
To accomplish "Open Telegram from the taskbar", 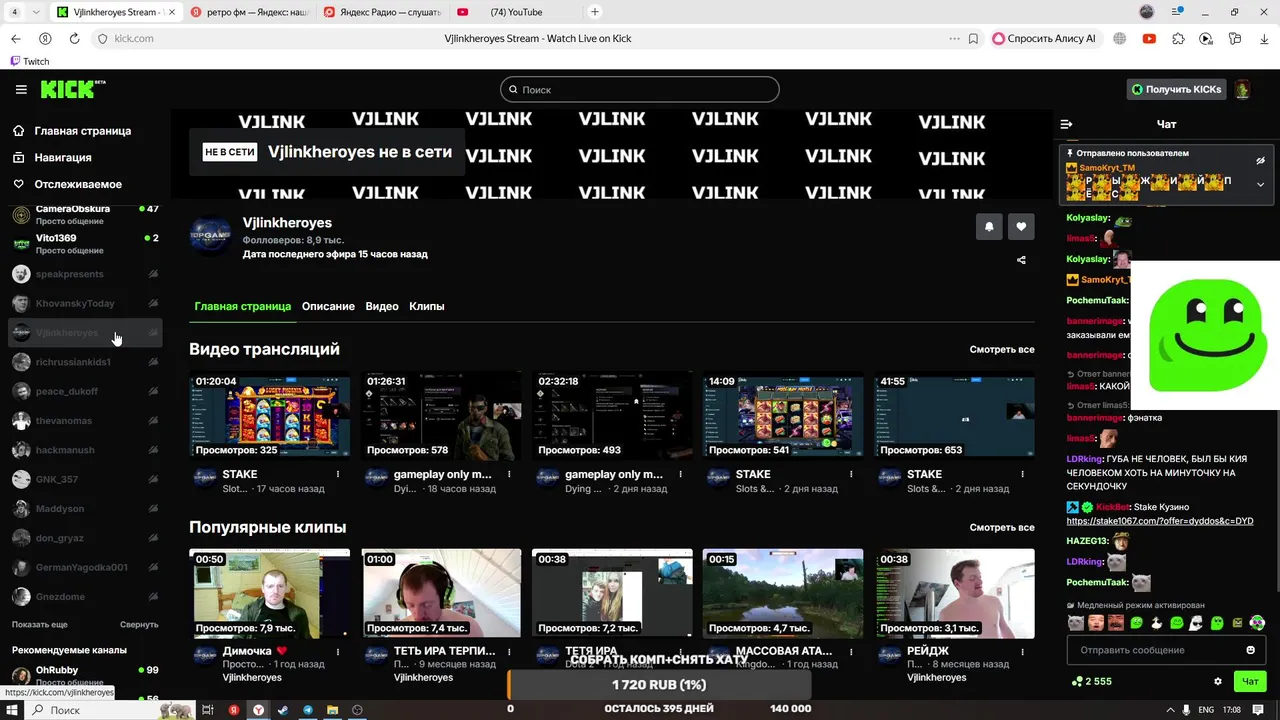I will (308, 709).
